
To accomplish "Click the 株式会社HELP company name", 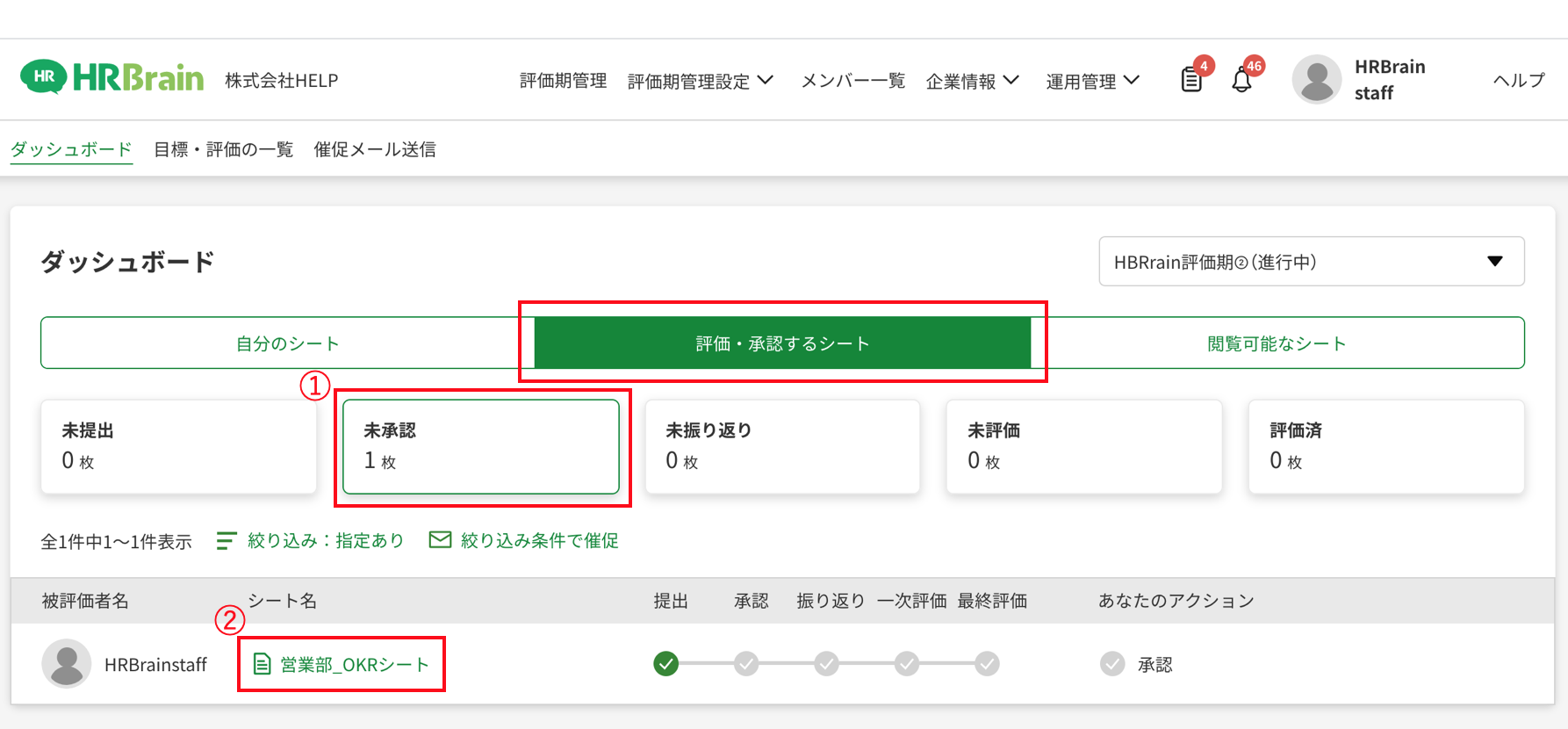I will tap(281, 80).
